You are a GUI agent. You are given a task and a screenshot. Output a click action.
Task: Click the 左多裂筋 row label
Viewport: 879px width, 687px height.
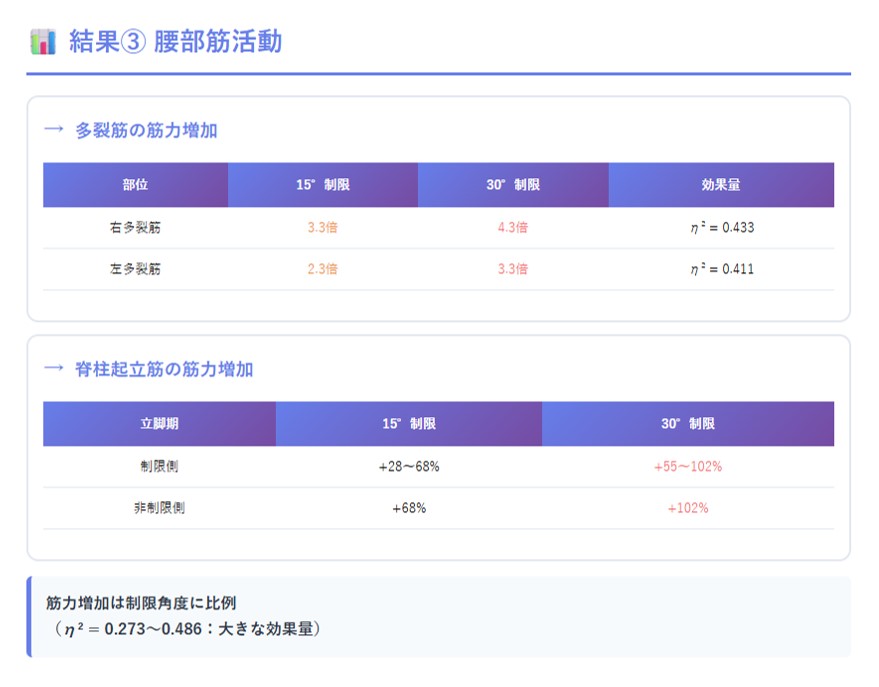tap(135, 269)
